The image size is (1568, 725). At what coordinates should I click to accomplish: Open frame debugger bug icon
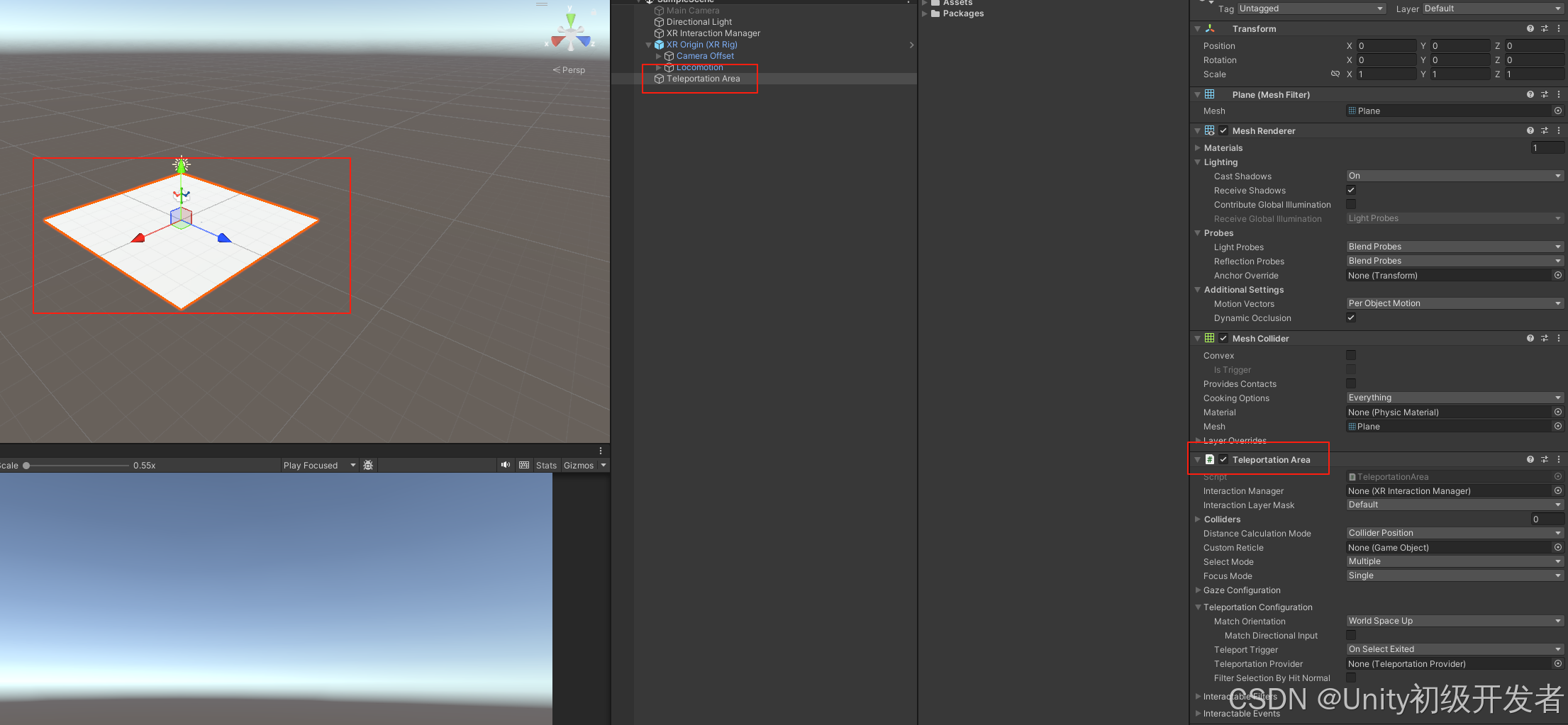(368, 465)
